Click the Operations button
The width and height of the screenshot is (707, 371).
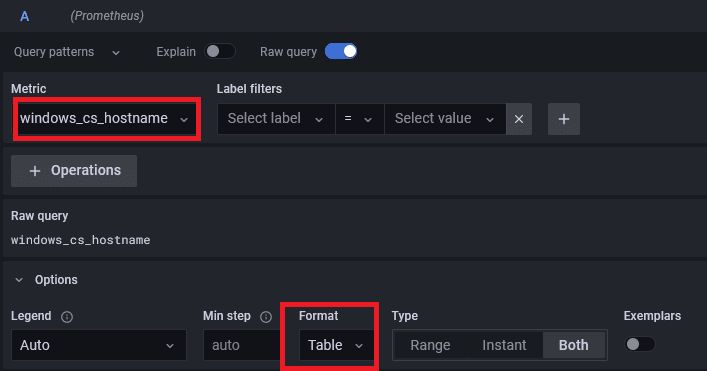pos(74,171)
